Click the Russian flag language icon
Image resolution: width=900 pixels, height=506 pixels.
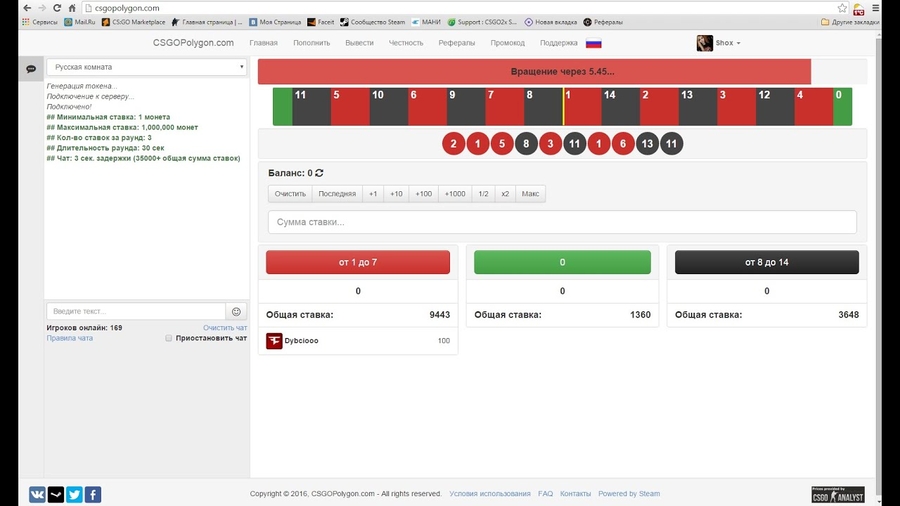pyautogui.click(x=593, y=43)
